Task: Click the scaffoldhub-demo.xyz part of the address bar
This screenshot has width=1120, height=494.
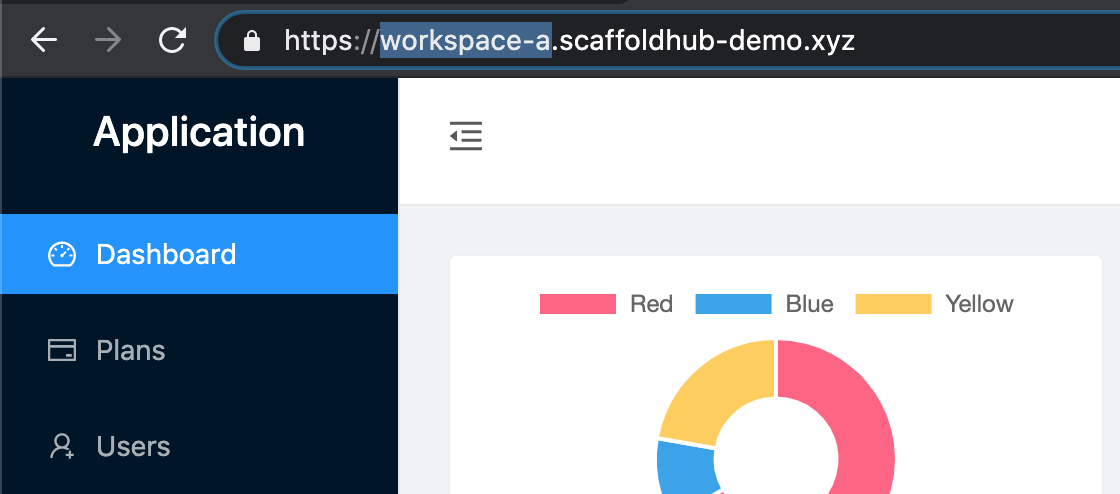Action: click(705, 40)
